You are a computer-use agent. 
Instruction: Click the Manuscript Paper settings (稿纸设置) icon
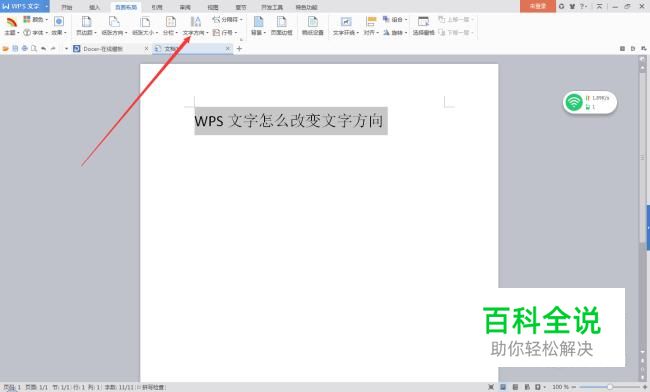pos(313,22)
